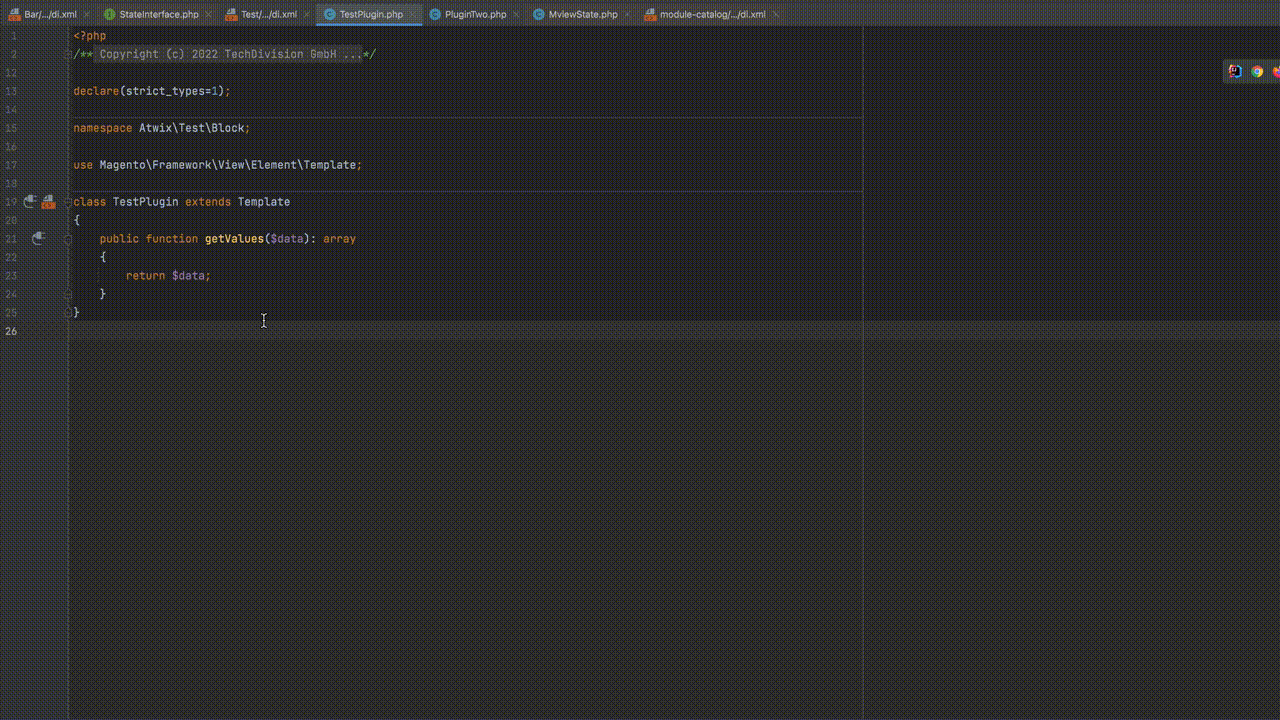Click the plugin icon beside class TestPlugin
The image size is (1280, 720).
30,202
